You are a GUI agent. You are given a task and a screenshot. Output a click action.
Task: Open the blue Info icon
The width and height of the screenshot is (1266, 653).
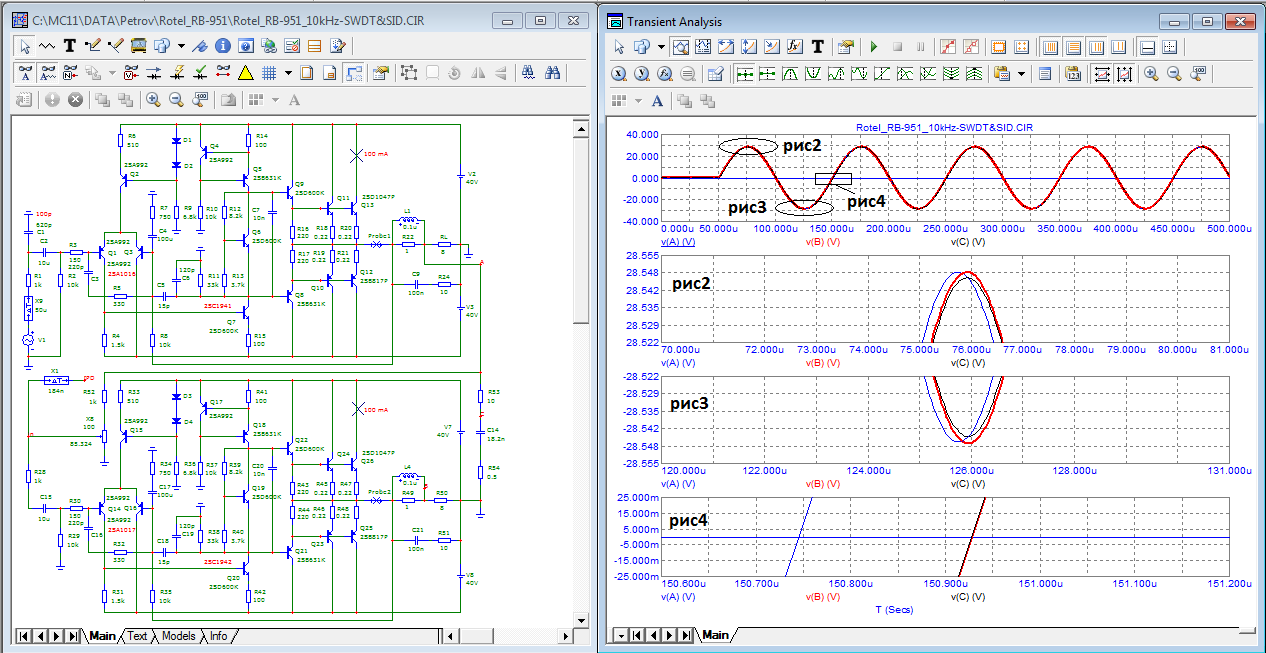coord(222,46)
